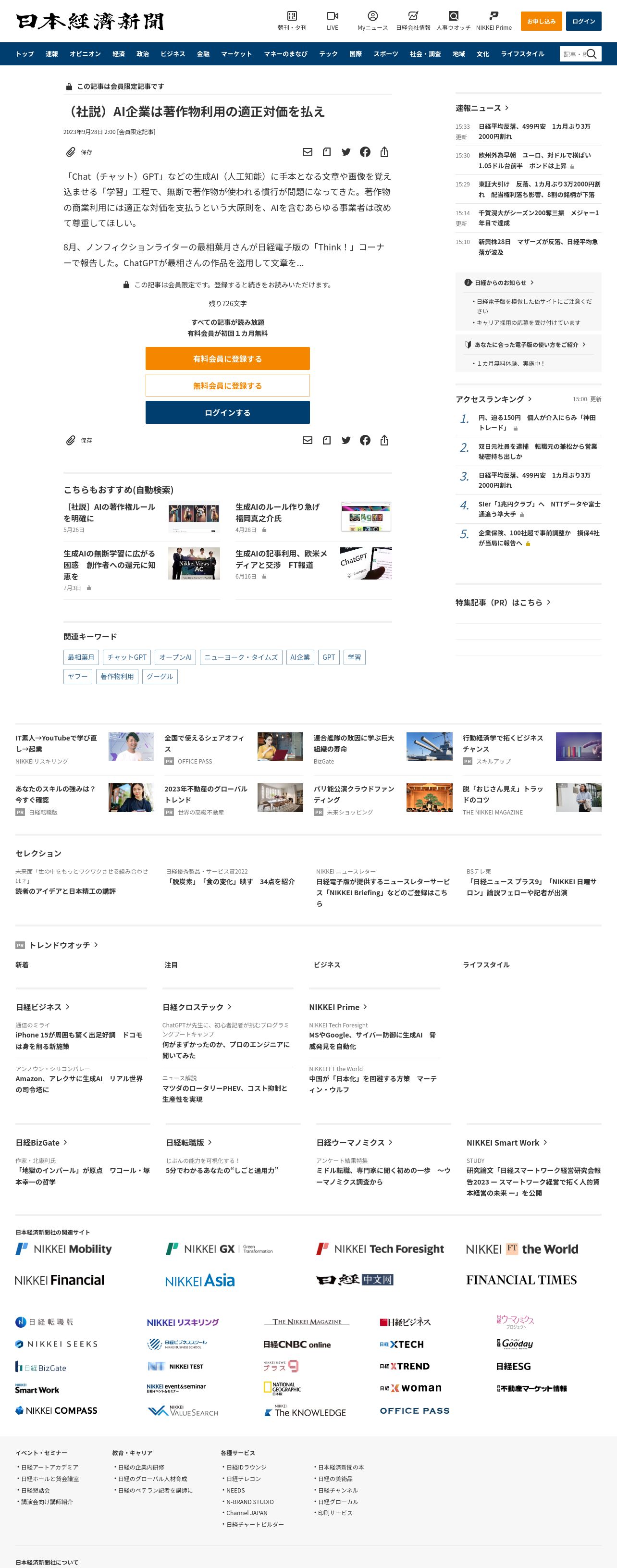Open the 日経アートアカデミア footer link

click(x=50, y=1467)
